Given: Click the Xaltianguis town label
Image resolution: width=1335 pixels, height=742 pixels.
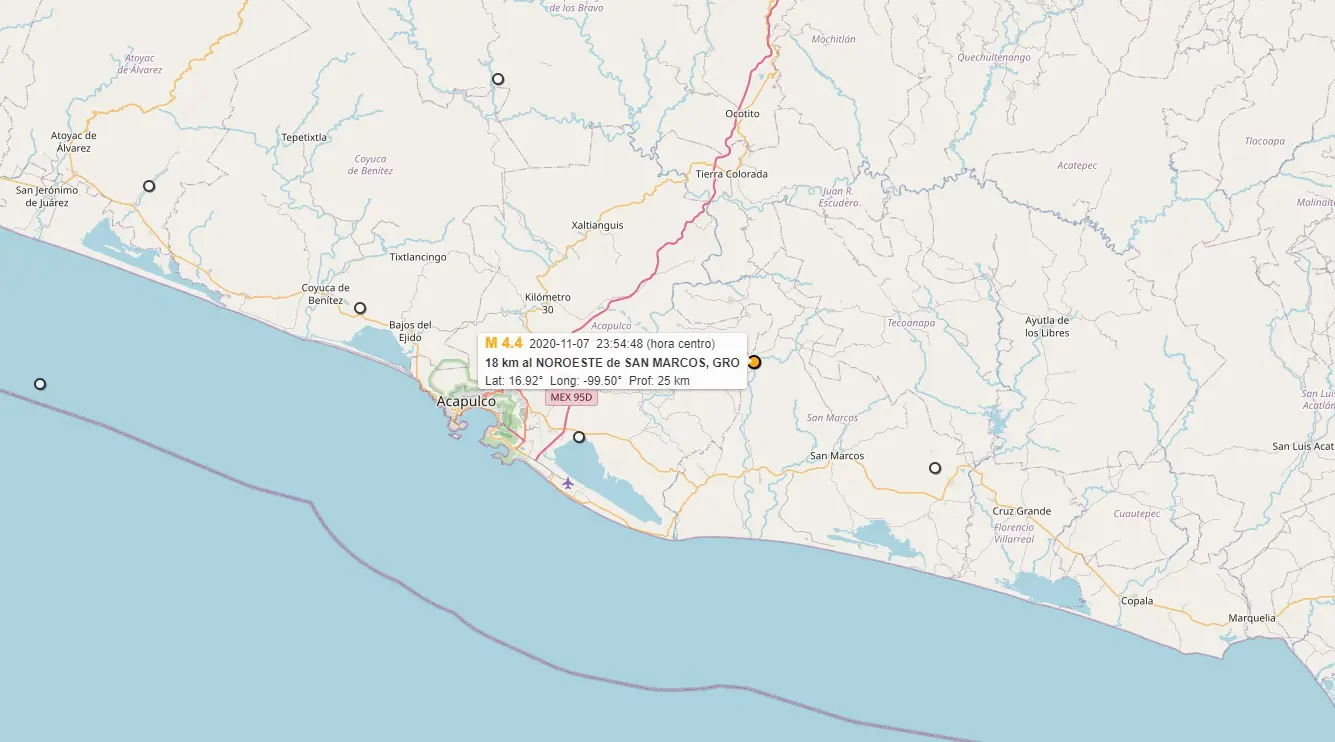Looking at the screenshot, I should (x=597, y=225).
